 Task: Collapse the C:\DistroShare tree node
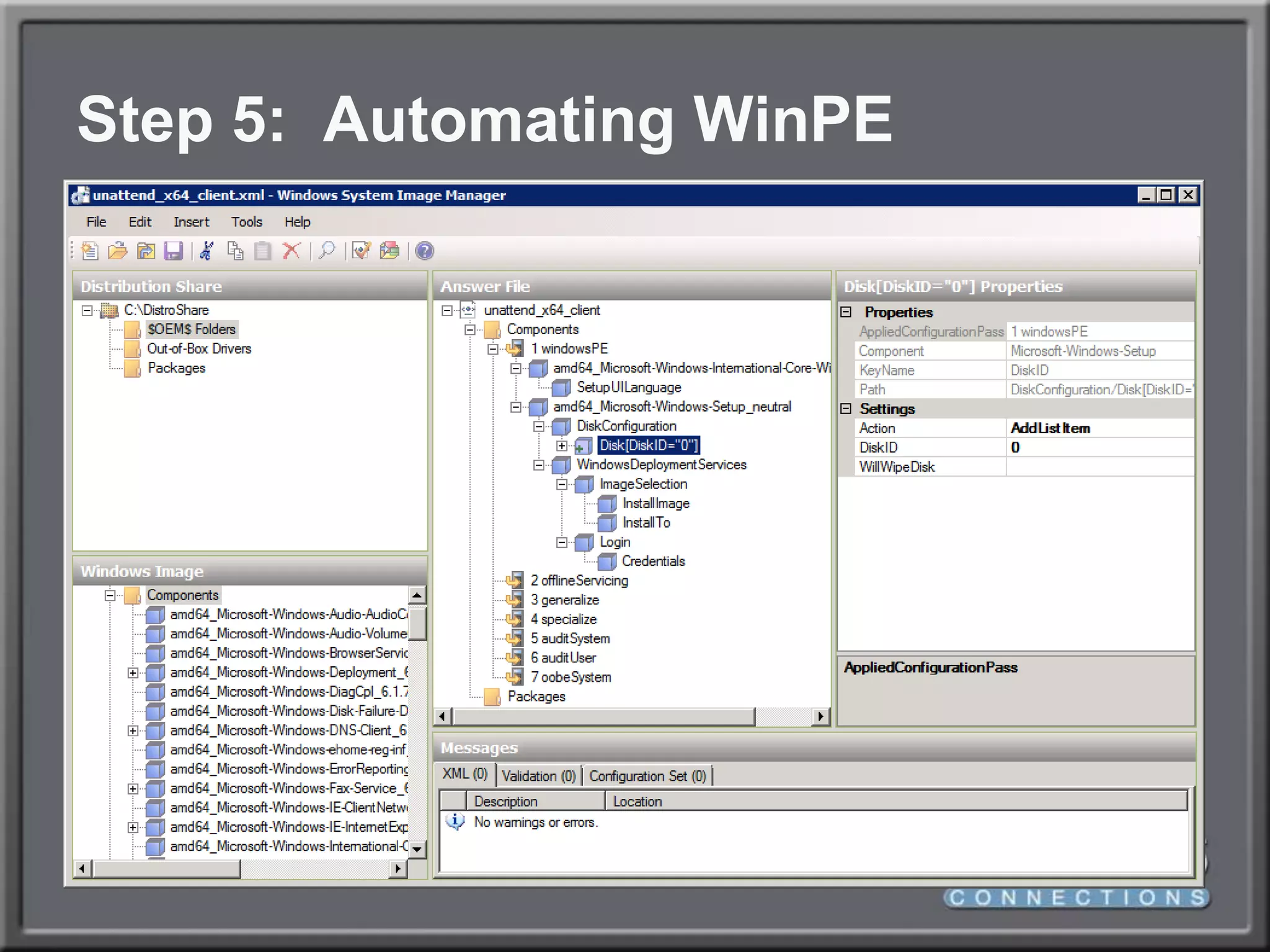87,311
